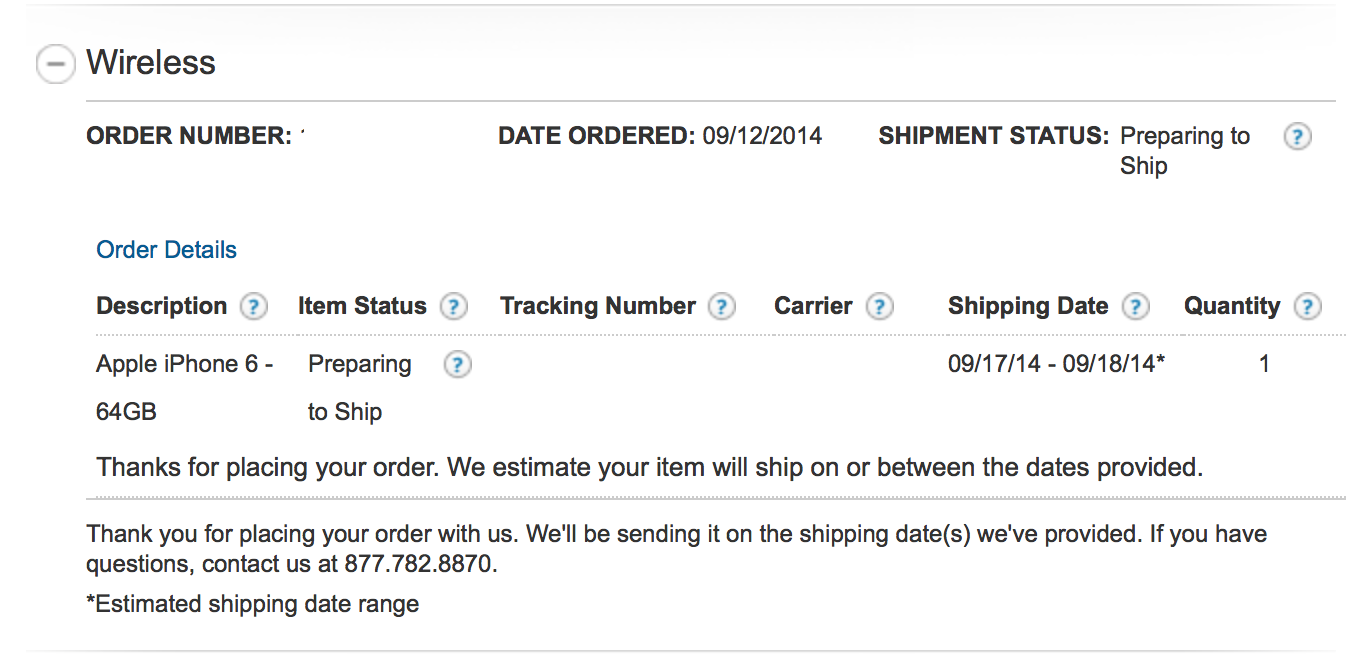The height and width of the screenshot is (654, 1366).
Task: Open help for Shipment Status
Action: [1297, 137]
